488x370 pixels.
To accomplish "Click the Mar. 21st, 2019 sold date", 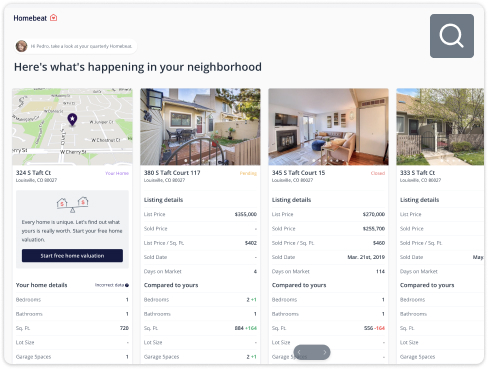I will pos(366,257).
